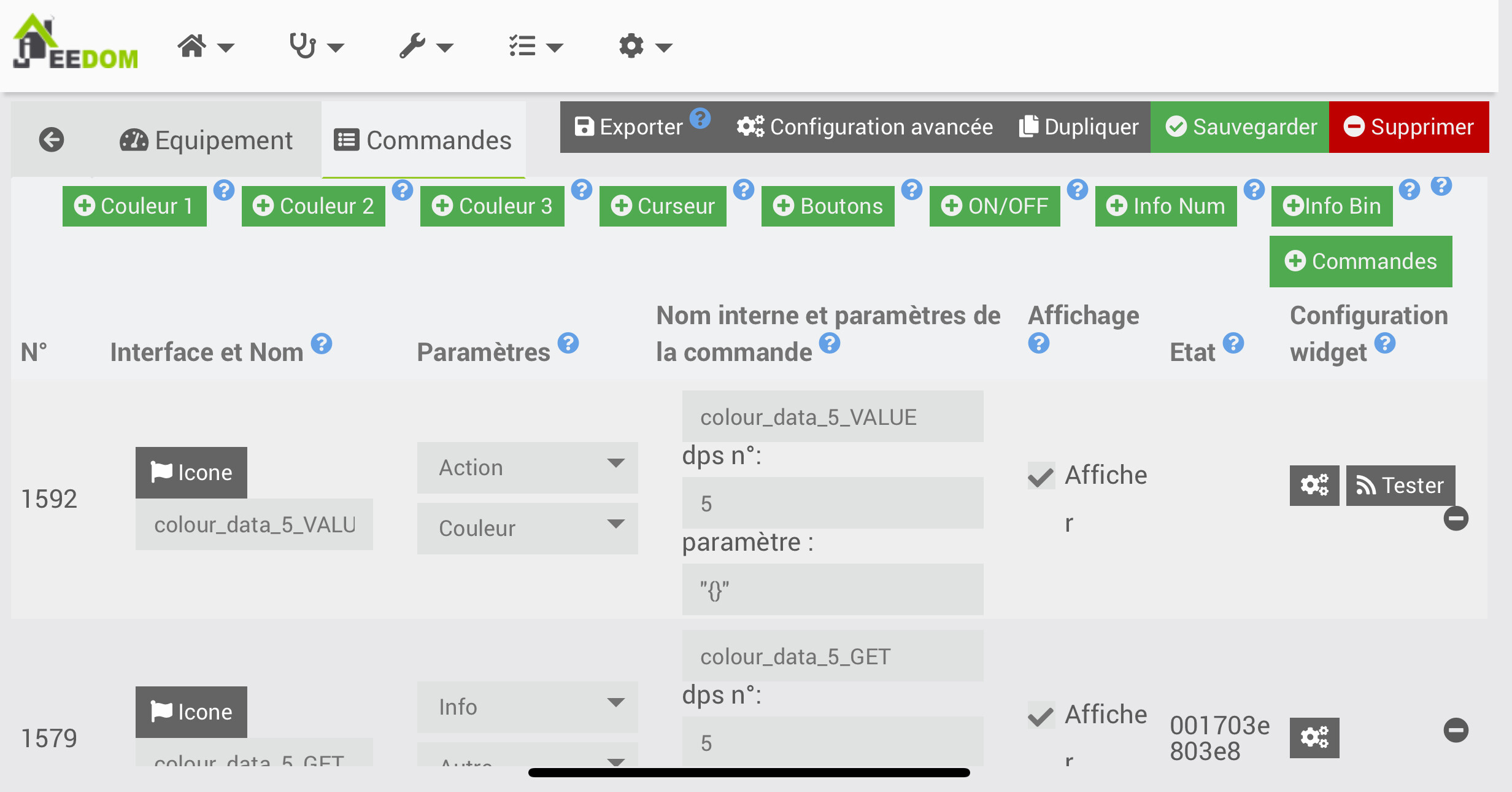Click the Sauvegarder button
The width and height of the screenshot is (1512, 792).
tap(1240, 127)
